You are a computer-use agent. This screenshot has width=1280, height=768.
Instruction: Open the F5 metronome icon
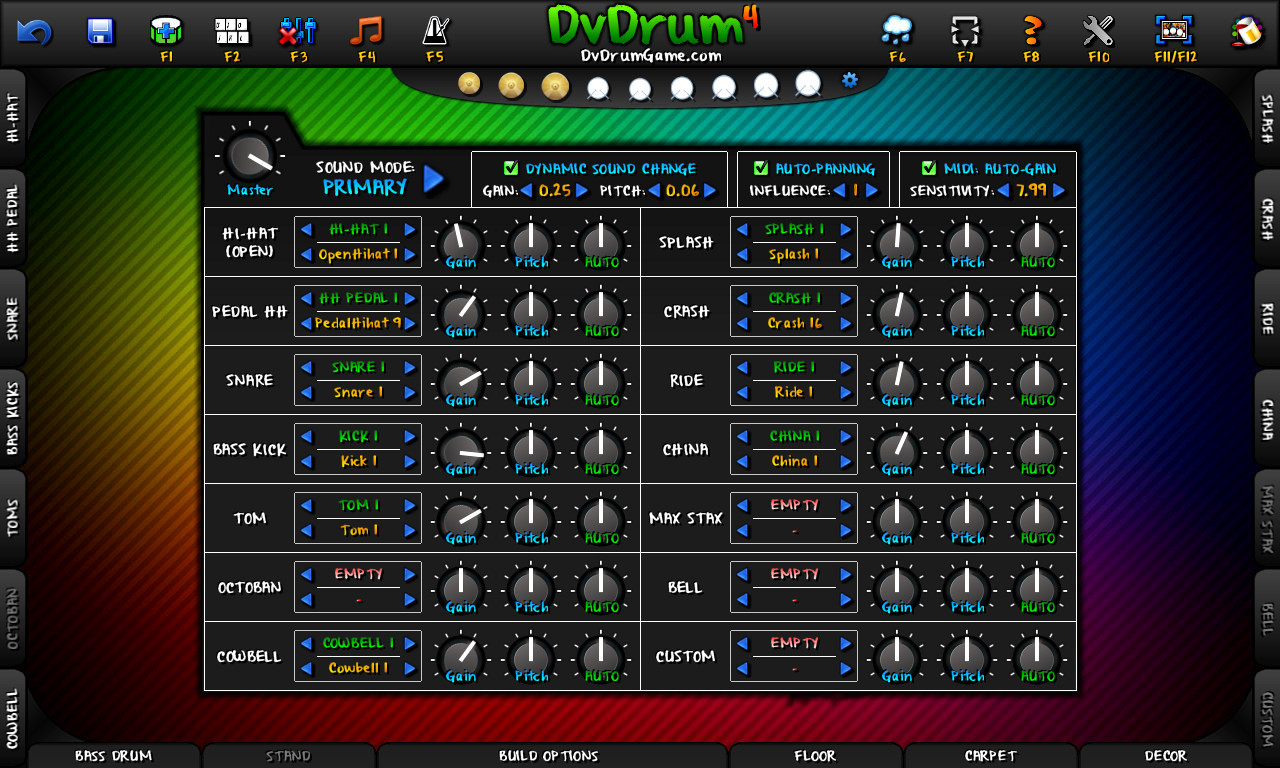coord(434,31)
